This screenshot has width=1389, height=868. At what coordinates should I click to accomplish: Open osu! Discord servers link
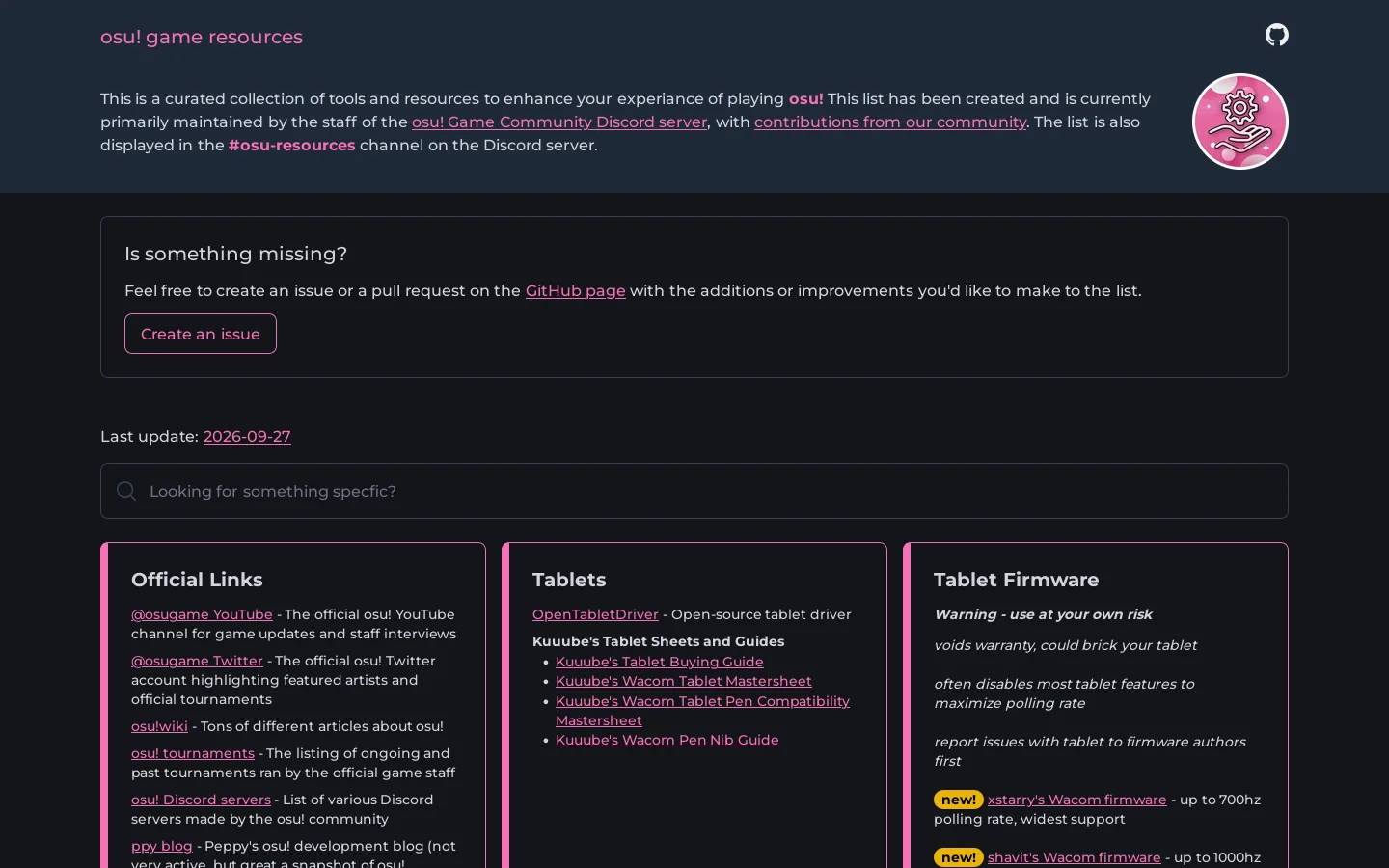point(201,800)
